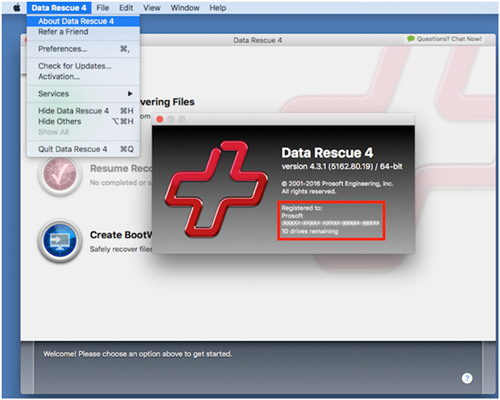This screenshot has width=500, height=400.
Task: Click the green chat bubble icon
Action: [x=411, y=39]
